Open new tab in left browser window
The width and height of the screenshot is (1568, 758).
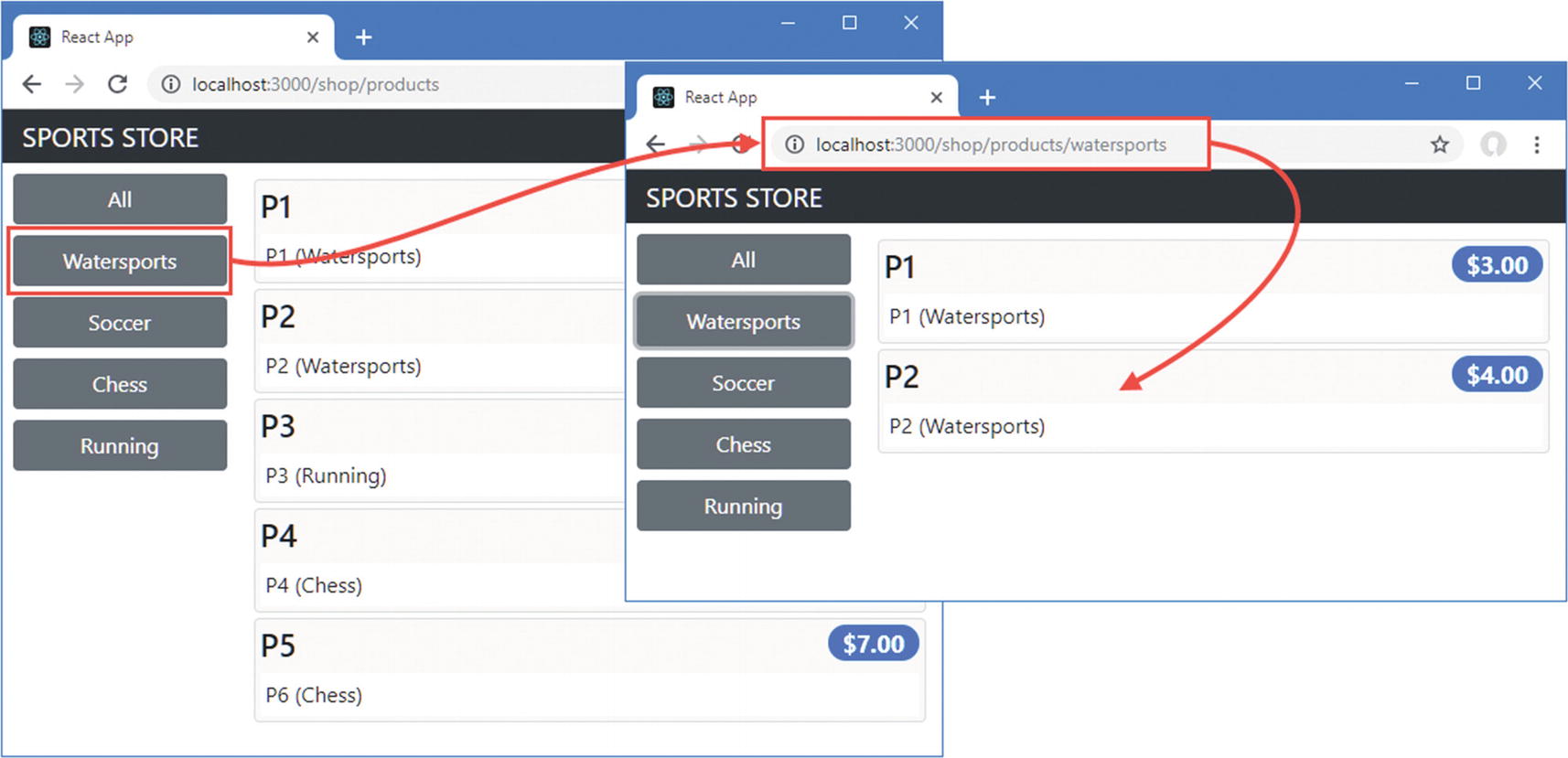[363, 37]
